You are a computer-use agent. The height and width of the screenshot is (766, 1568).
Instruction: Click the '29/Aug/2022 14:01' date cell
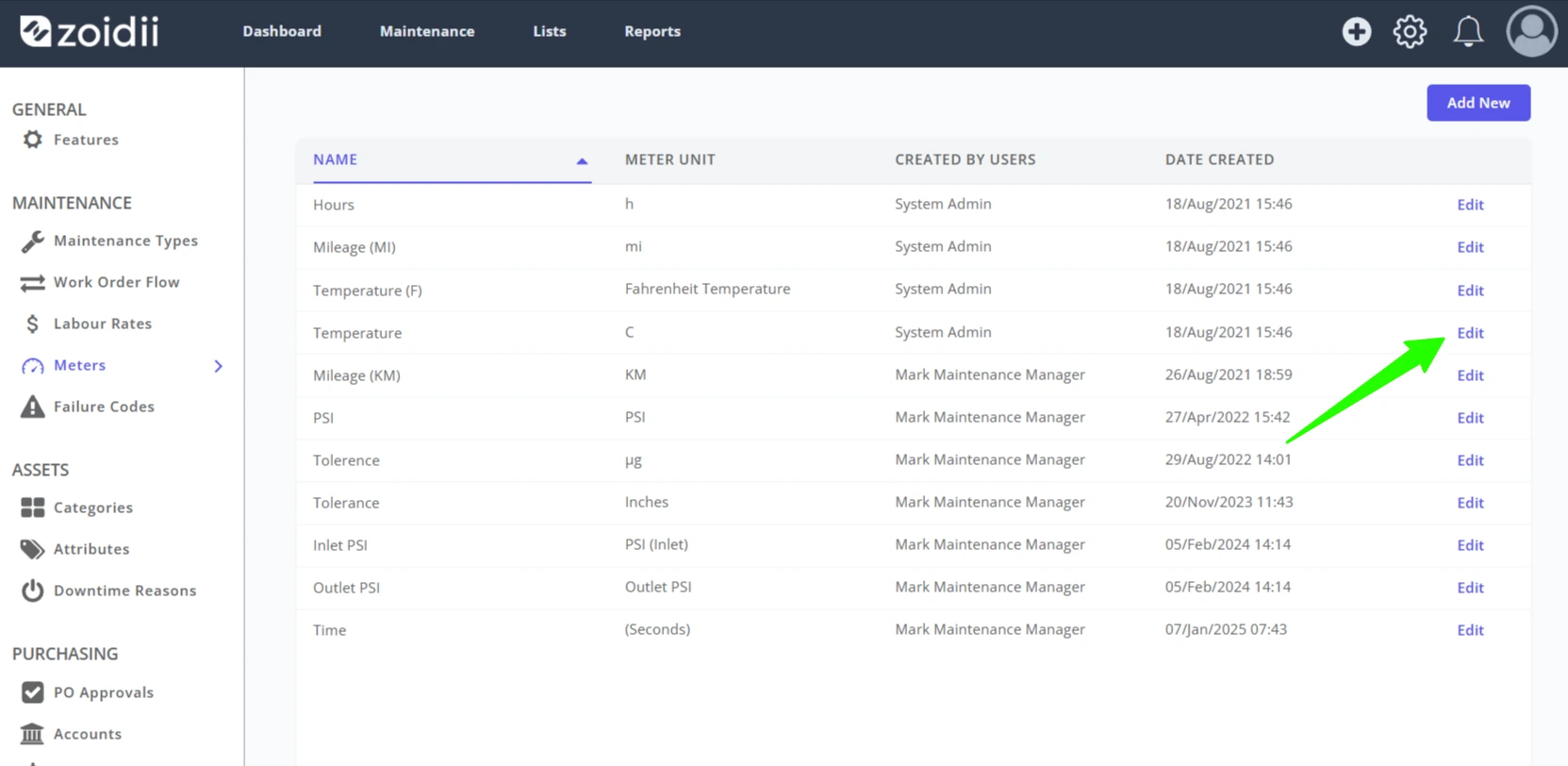tap(1228, 459)
